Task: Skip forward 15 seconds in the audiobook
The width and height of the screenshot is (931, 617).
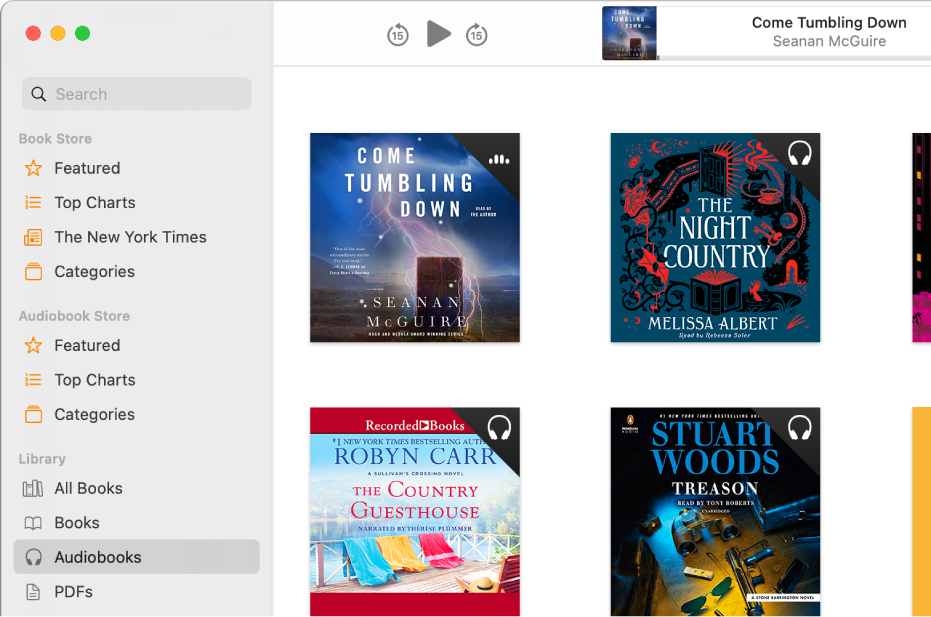Action: click(x=476, y=35)
